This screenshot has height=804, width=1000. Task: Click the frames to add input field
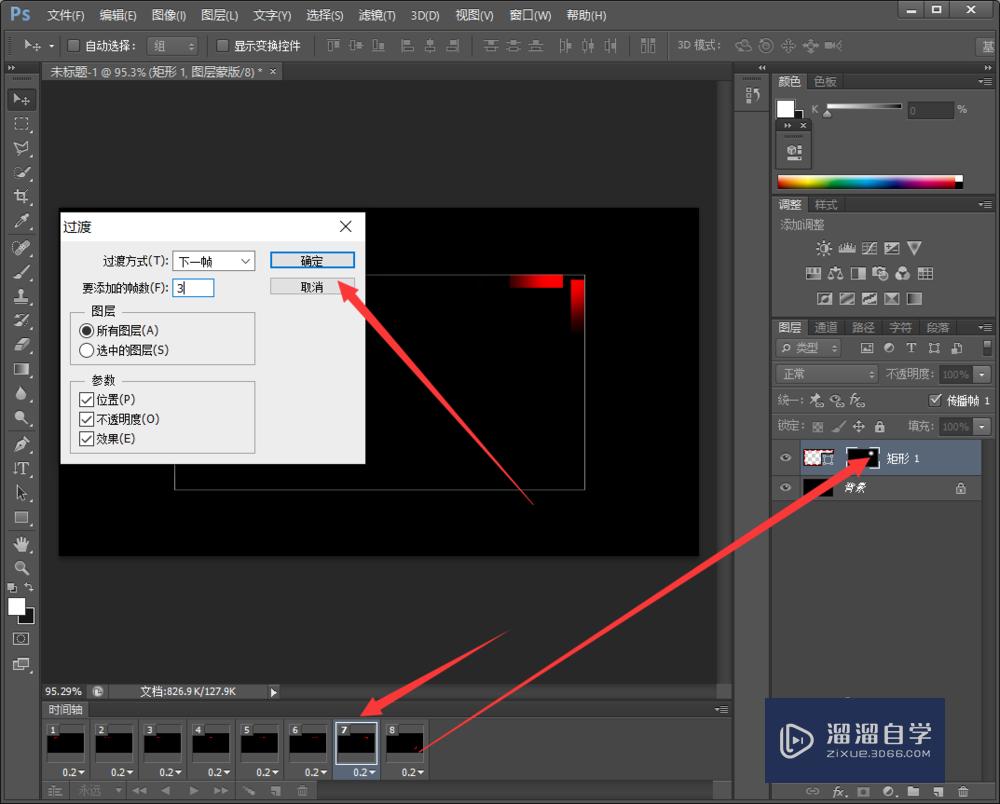click(x=193, y=288)
